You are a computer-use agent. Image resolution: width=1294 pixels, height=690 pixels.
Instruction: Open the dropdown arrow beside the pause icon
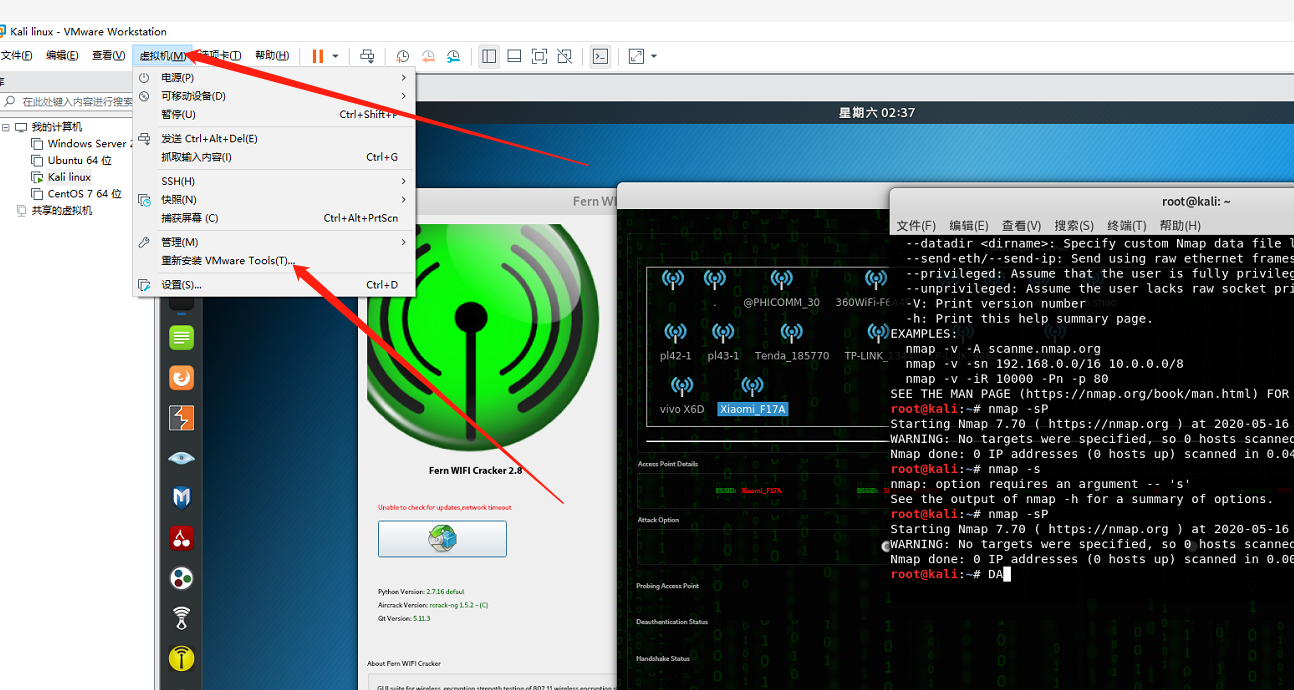335,56
